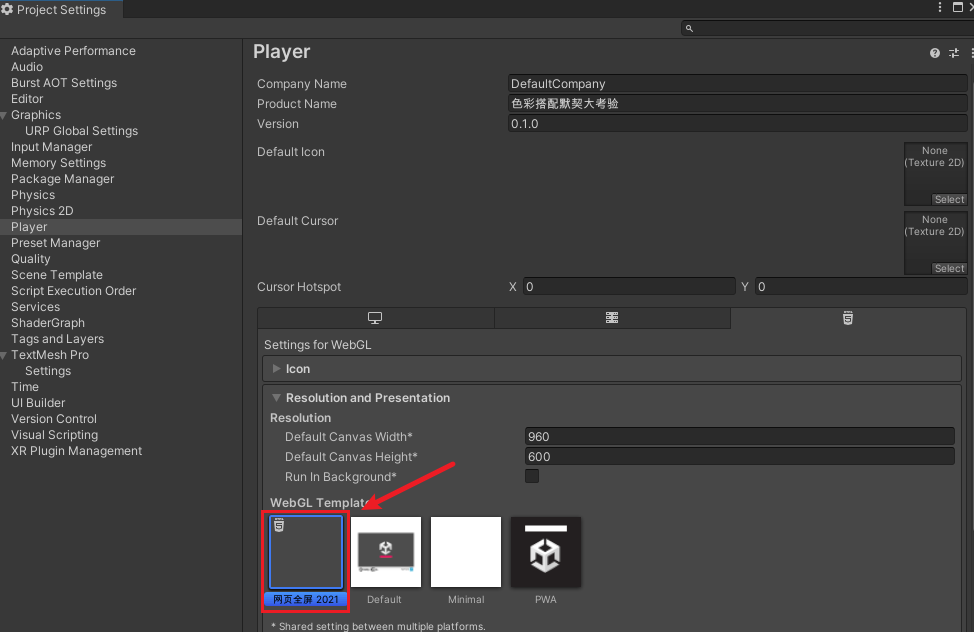This screenshot has height=632, width=974.
Task: Open Version Control settings
Action: 54,419
